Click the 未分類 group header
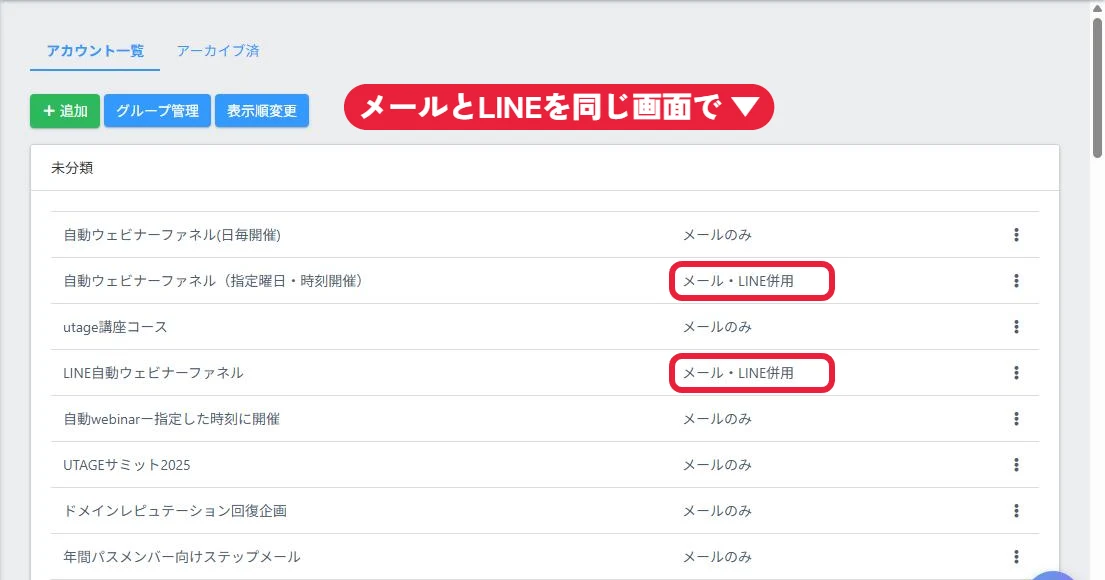 (72, 168)
